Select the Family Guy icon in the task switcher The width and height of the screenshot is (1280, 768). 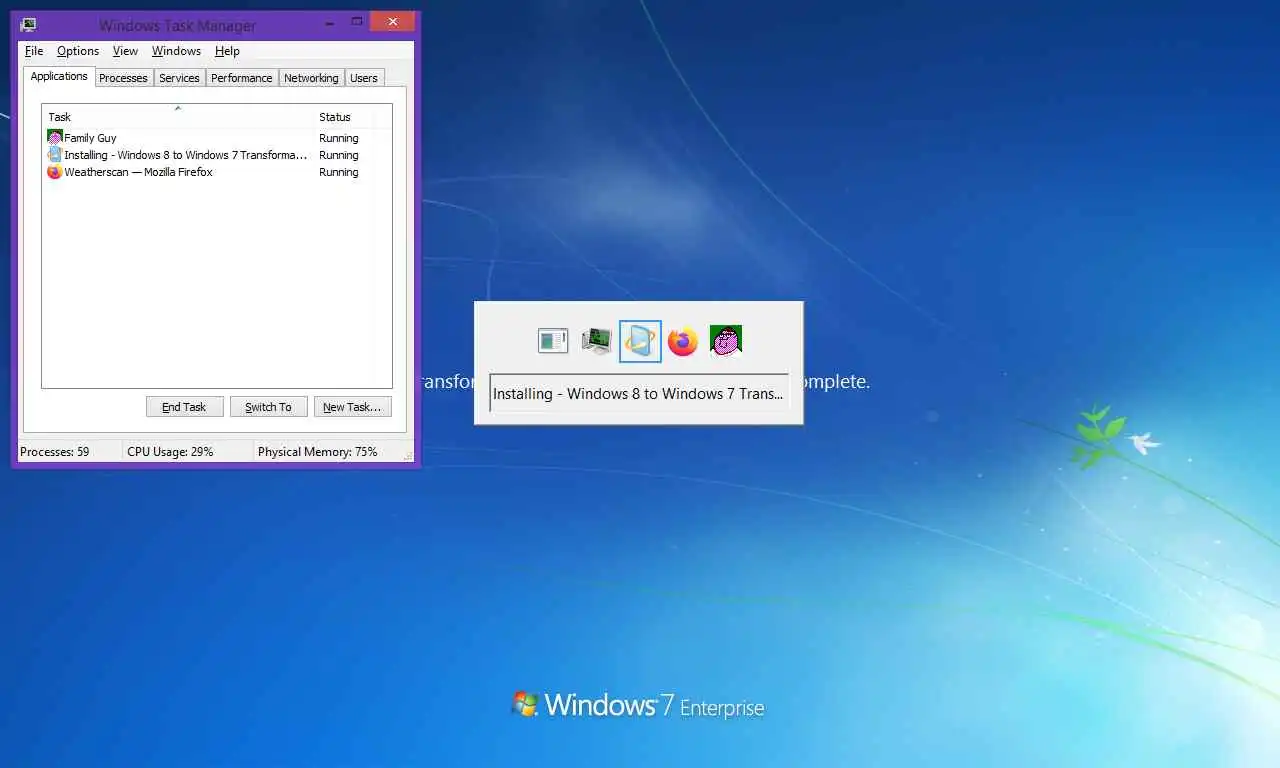[x=726, y=341]
